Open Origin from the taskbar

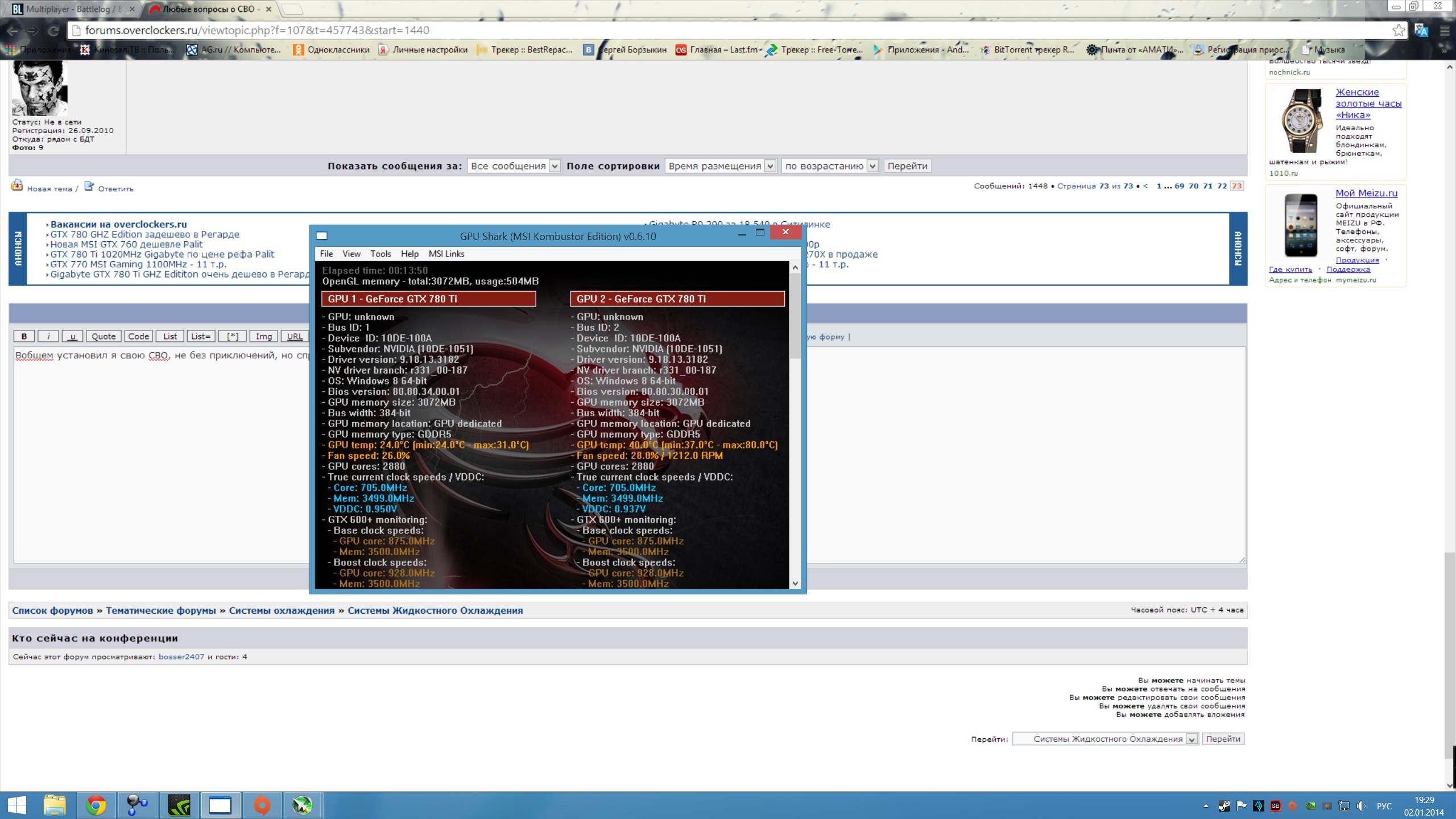point(262,805)
